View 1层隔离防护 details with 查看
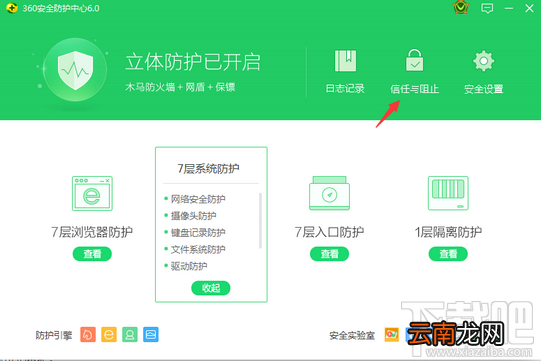The width and height of the screenshot is (541, 362). 448,254
